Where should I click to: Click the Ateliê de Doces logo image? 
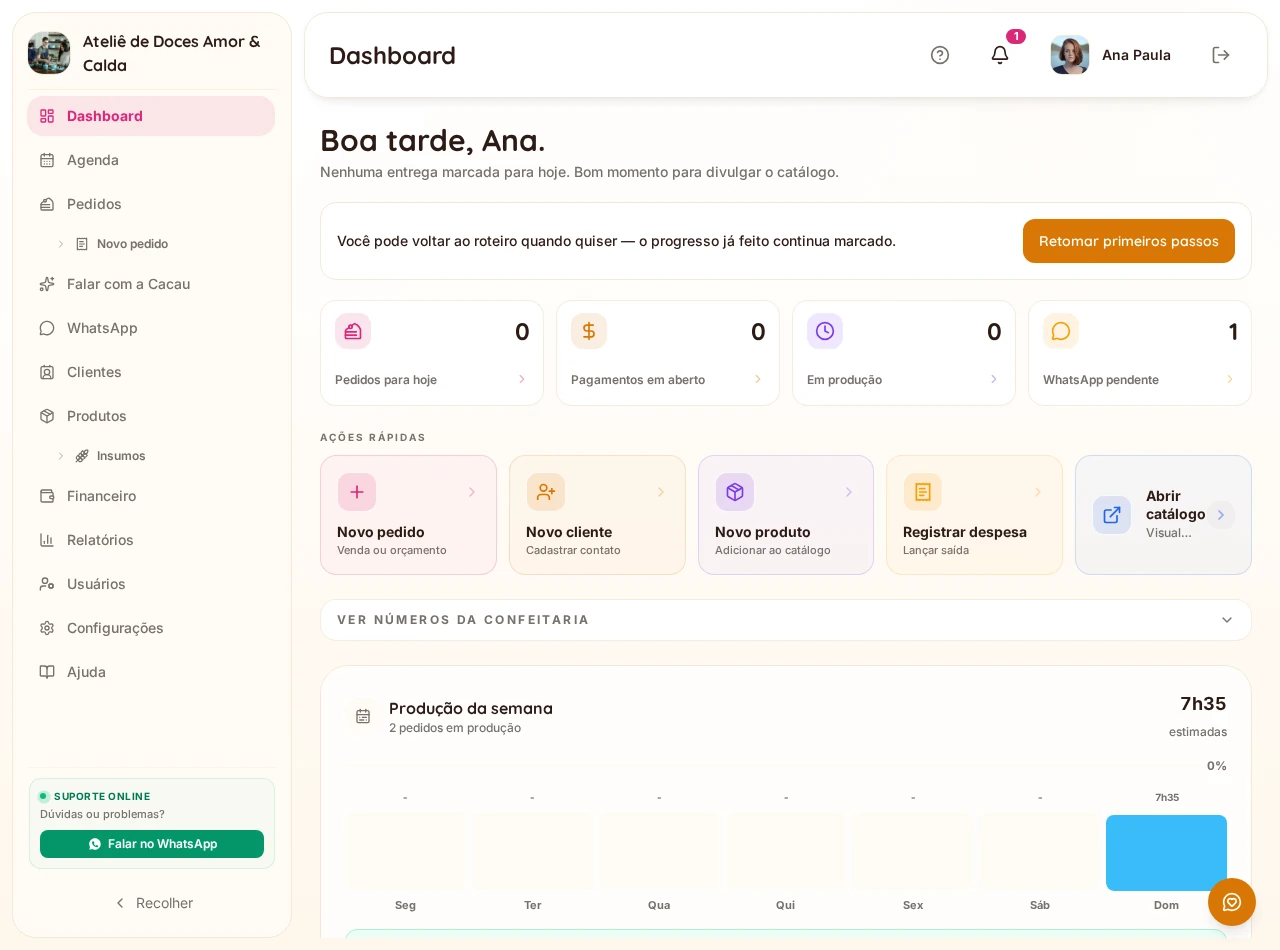click(x=49, y=53)
